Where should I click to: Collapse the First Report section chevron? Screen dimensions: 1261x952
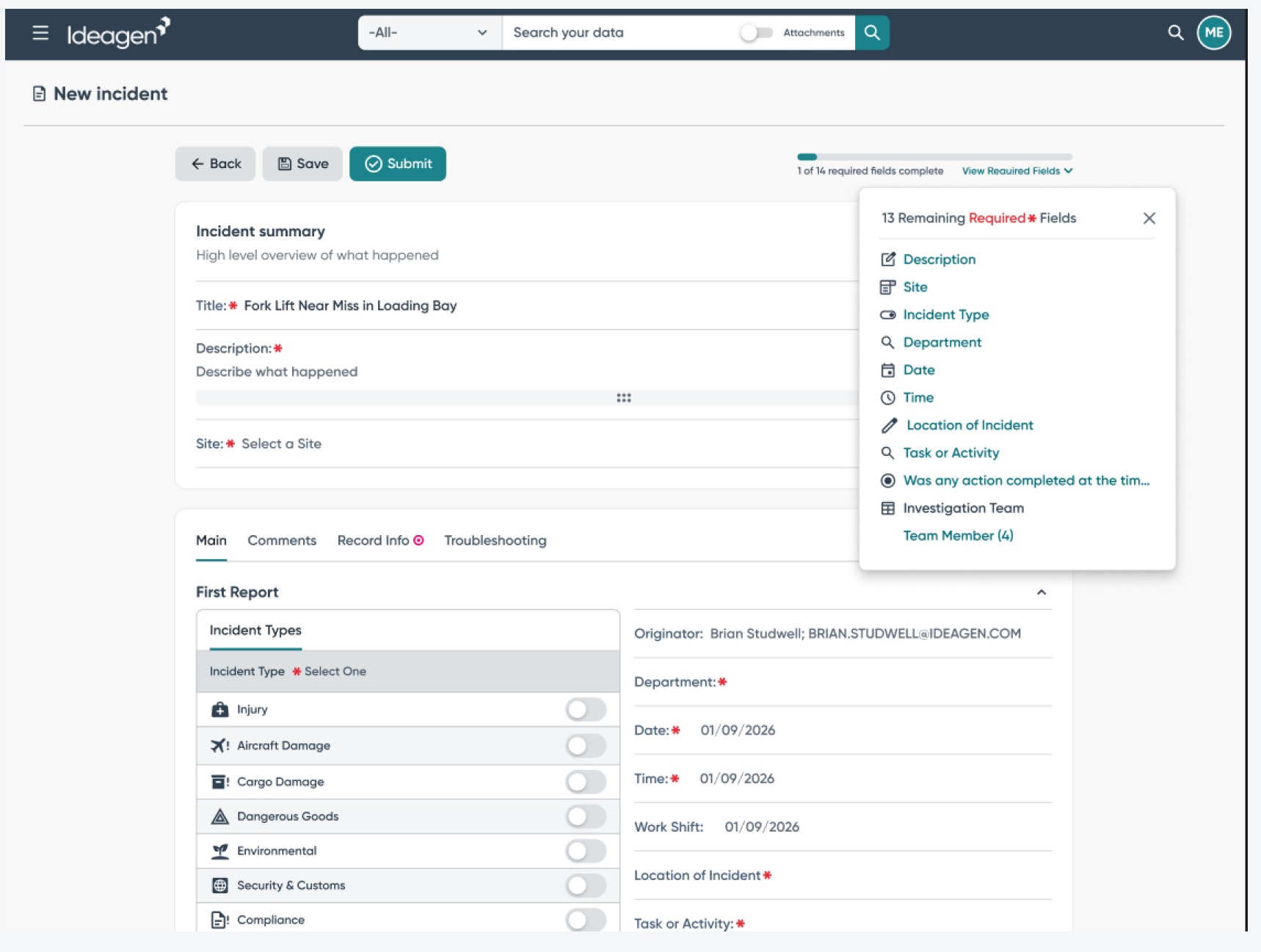(1042, 592)
